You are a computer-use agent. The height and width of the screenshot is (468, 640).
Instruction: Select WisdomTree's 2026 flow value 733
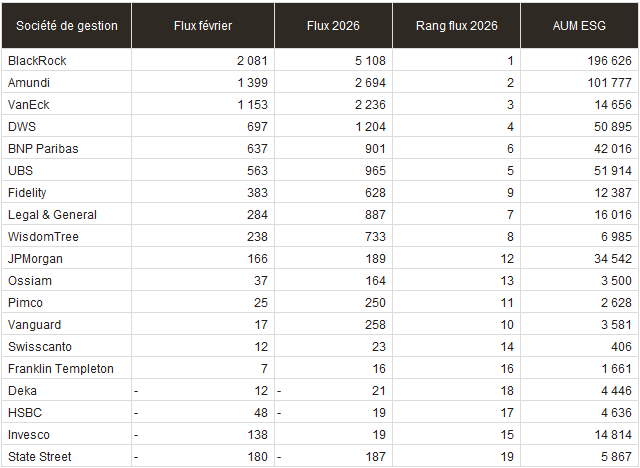[x=376, y=237]
